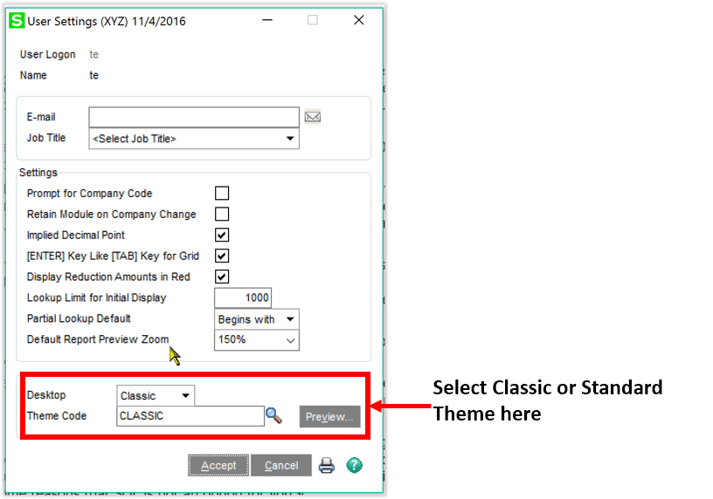
Task: Uncheck Implied Decimal Point checkbox
Action: (222, 235)
